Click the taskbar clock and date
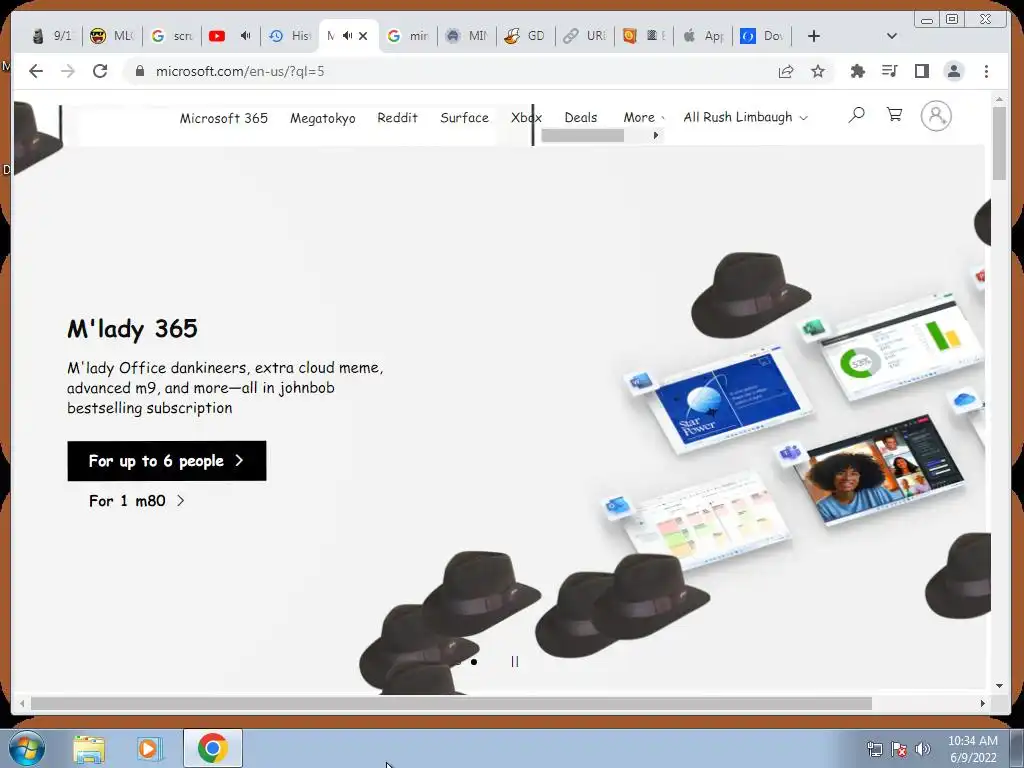 (973, 749)
